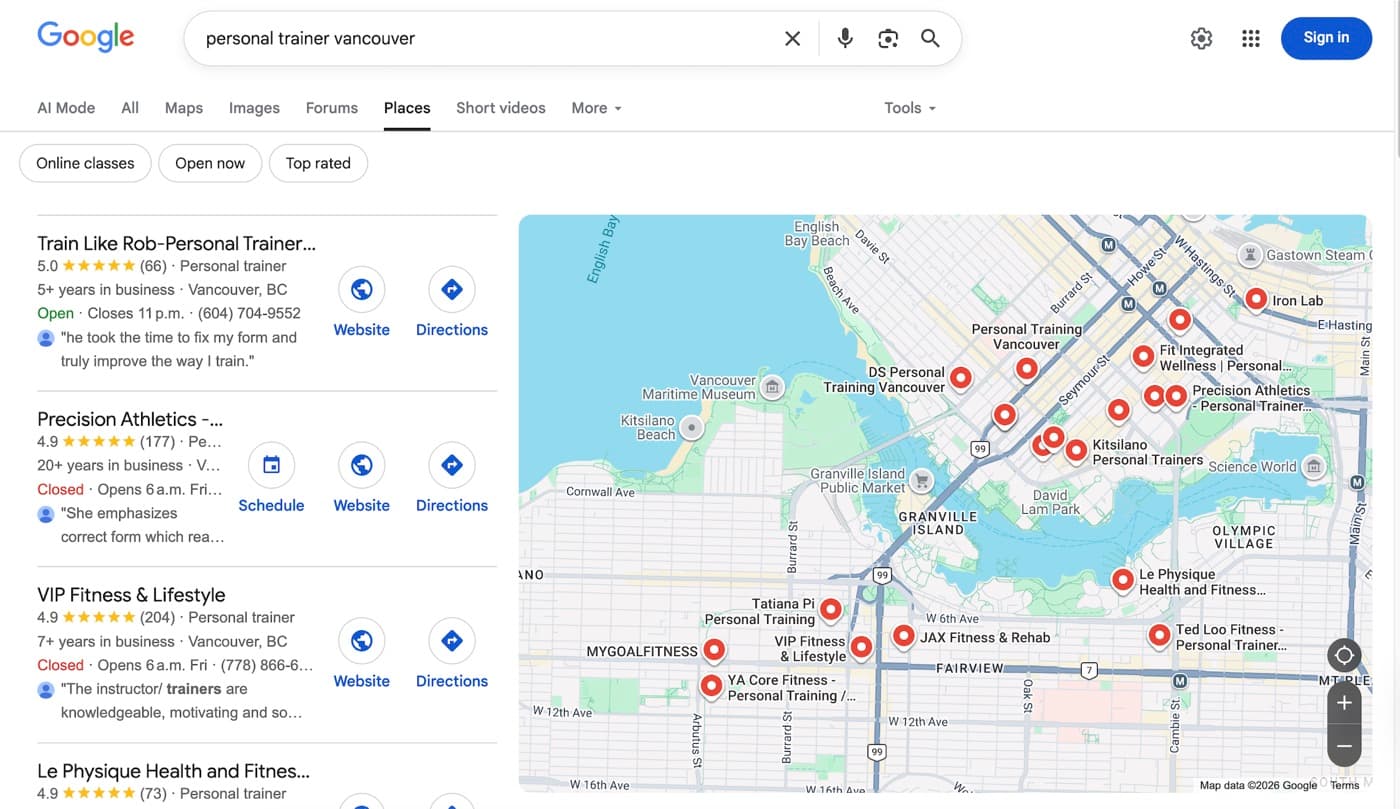Open the Website icon for VIP Fitness & Lifestyle
This screenshot has height=809, width=1400.
(x=362, y=641)
